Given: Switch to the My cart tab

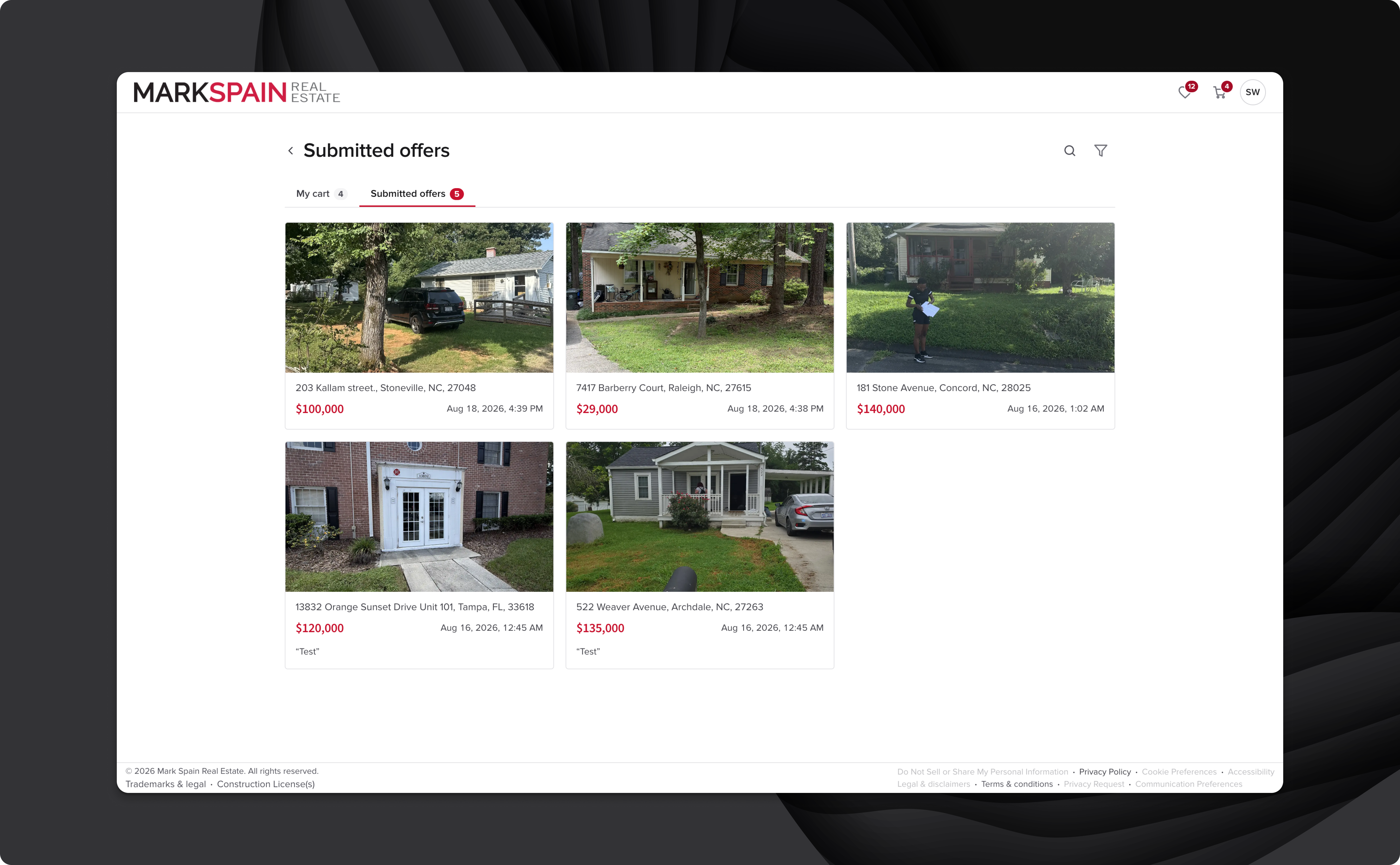Looking at the screenshot, I should coord(321,194).
